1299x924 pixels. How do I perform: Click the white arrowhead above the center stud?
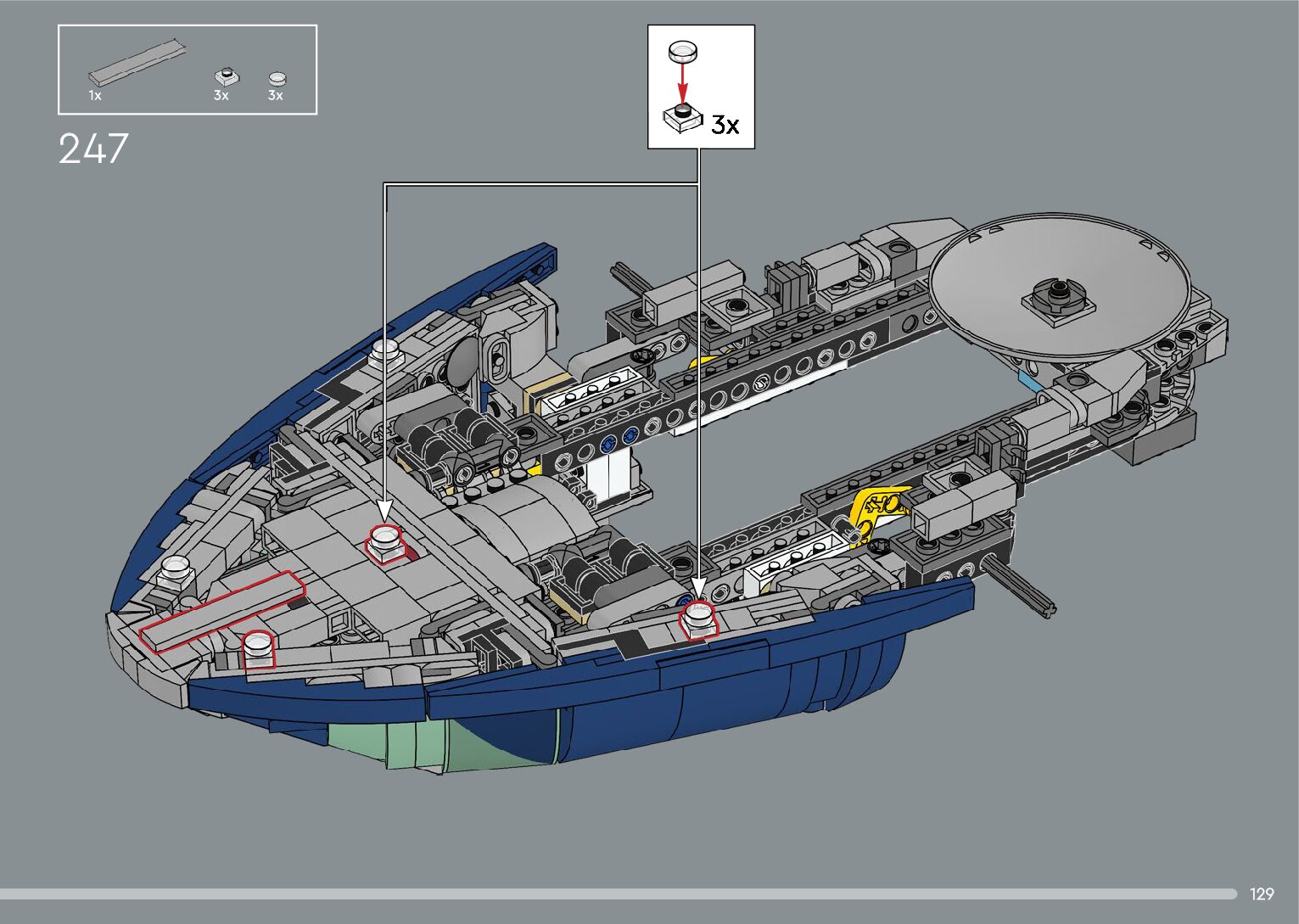[x=384, y=511]
